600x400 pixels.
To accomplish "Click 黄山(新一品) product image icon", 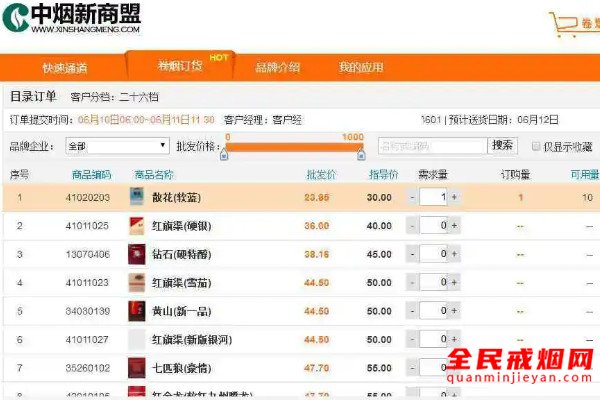I will click(x=137, y=311).
